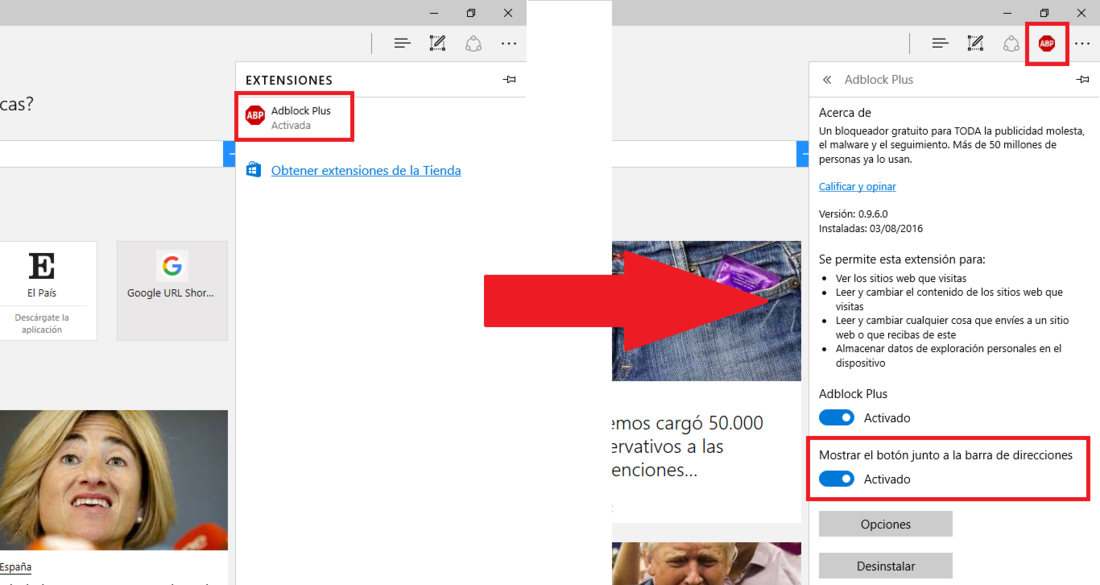Click the Store bag icon
Viewport: 1100px width, 585px height.
pyautogui.click(x=253, y=170)
